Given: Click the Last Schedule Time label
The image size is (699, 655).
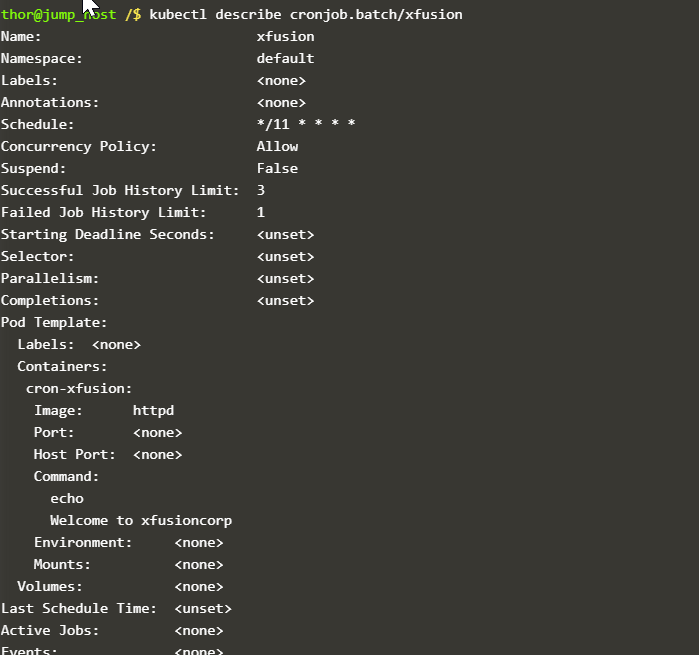Looking at the screenshot, I should (78, 609).
